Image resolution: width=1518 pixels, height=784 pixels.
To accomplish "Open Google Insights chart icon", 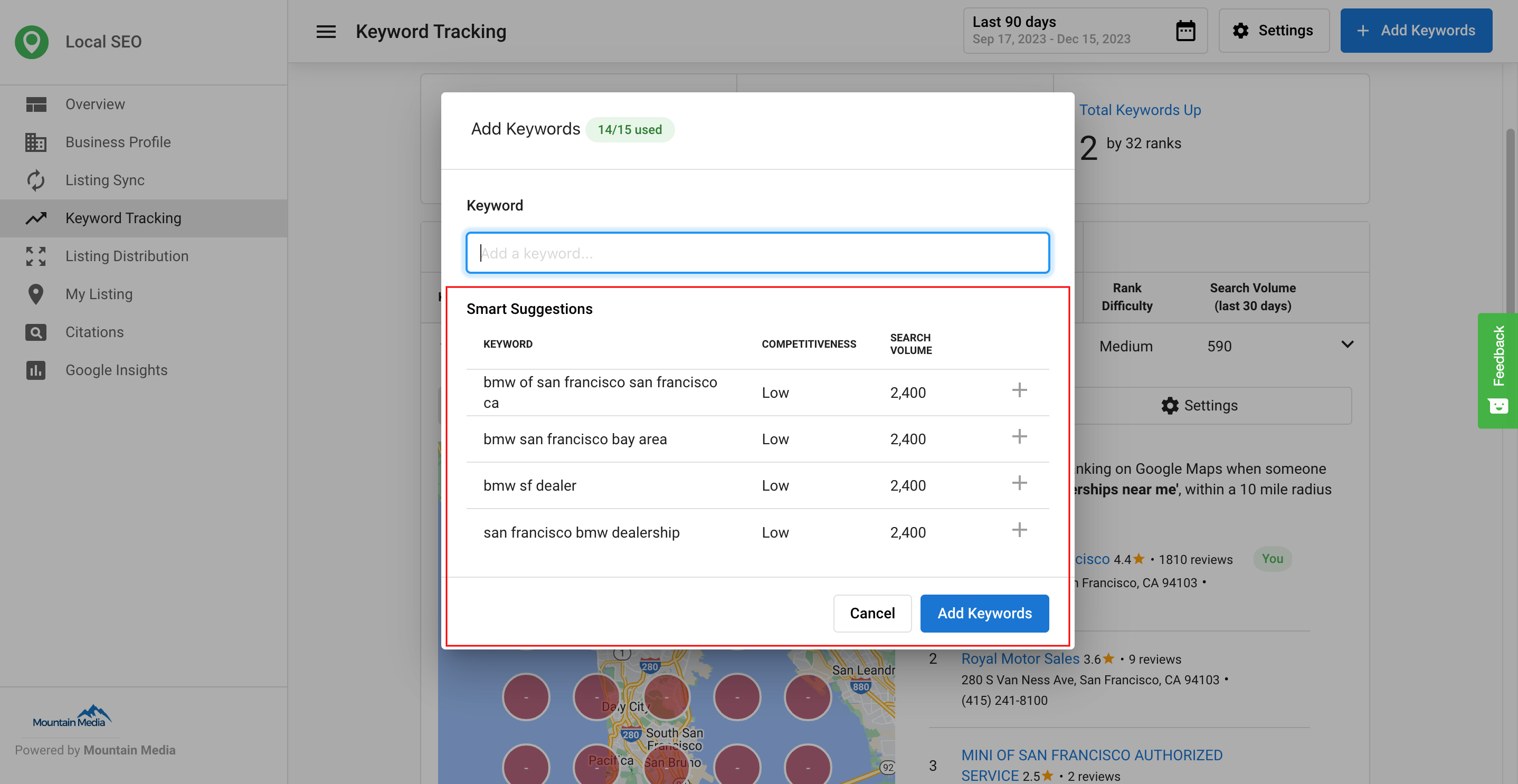I will coord(35,370).
